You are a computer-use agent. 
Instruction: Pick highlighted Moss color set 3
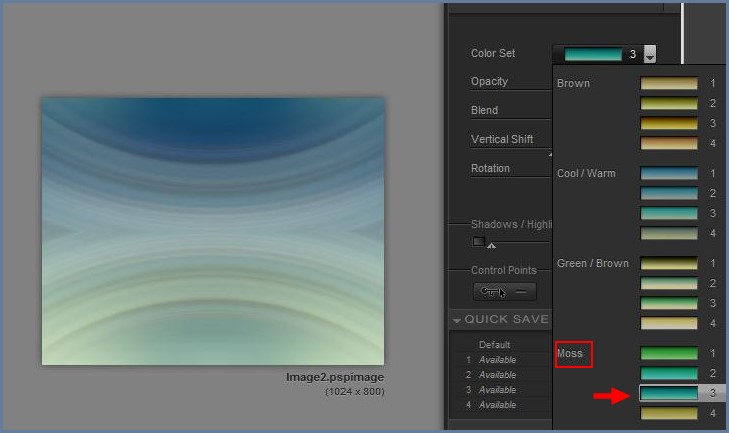point(669,394)
